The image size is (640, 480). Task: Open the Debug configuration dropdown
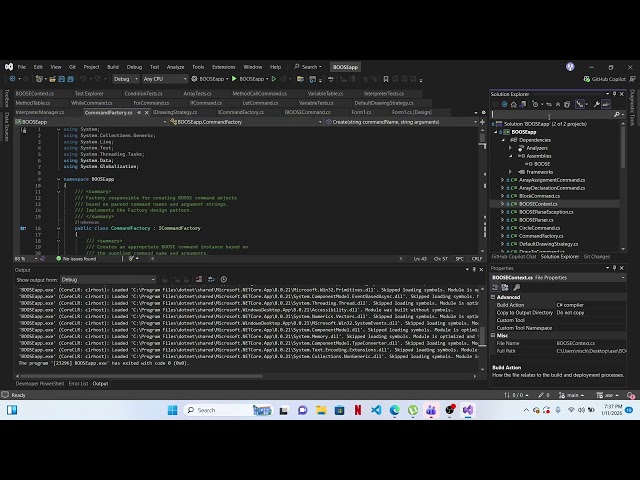(125, 78)
